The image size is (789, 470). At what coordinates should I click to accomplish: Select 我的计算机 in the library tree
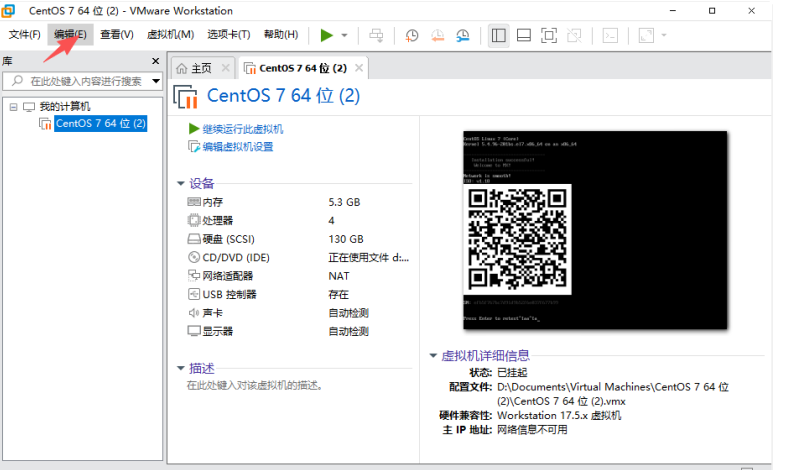(x=65, y=107)
